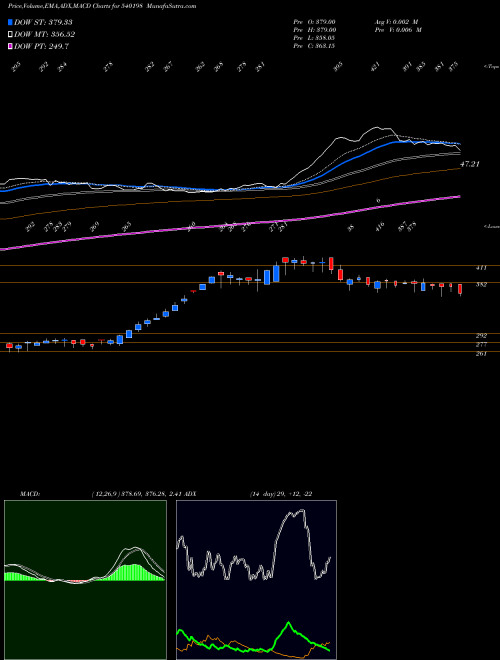Click the 47.21 label beside EMA lines

[x=470, y=164]
